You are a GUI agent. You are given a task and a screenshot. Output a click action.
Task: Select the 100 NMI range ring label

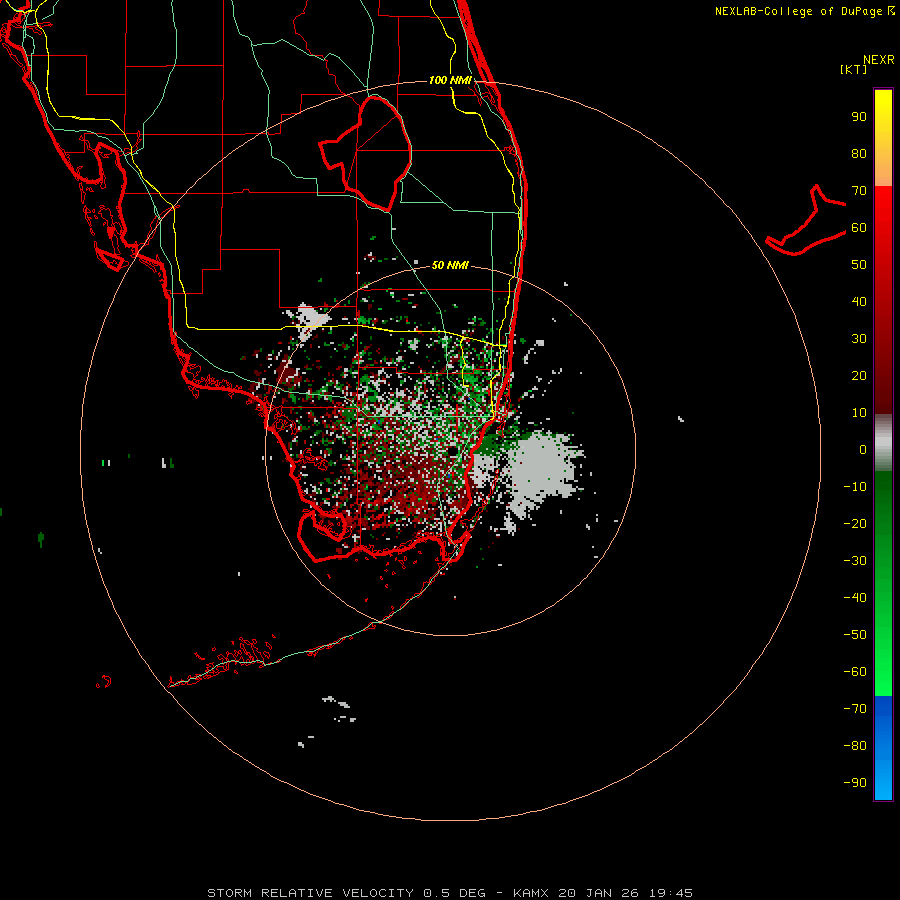point(451,80)
